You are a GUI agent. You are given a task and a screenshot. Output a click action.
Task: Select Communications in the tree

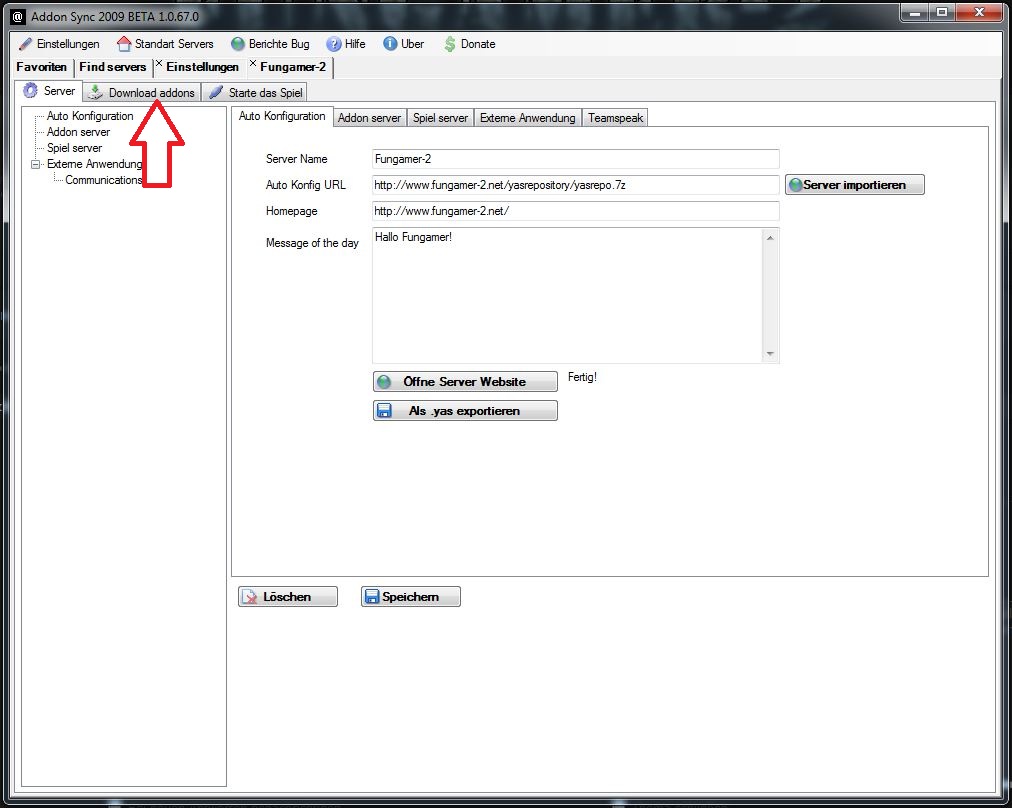pos(103,180)
